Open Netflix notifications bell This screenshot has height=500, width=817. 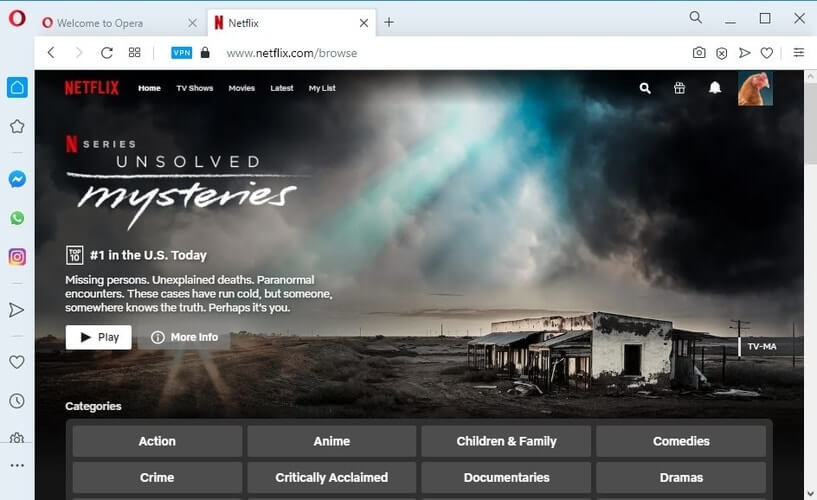coord(715,88)
